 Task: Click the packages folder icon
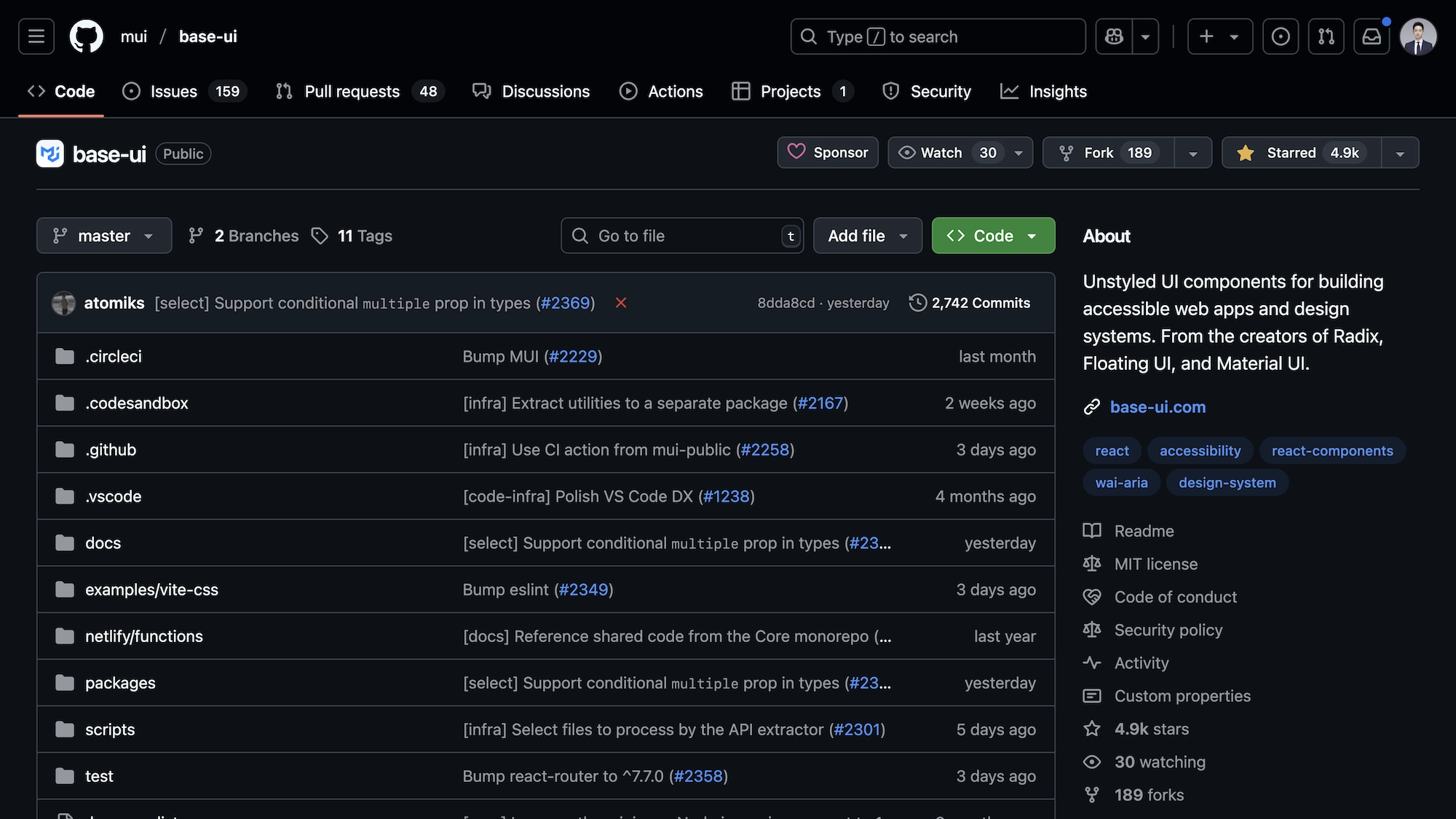click(65, 683)
